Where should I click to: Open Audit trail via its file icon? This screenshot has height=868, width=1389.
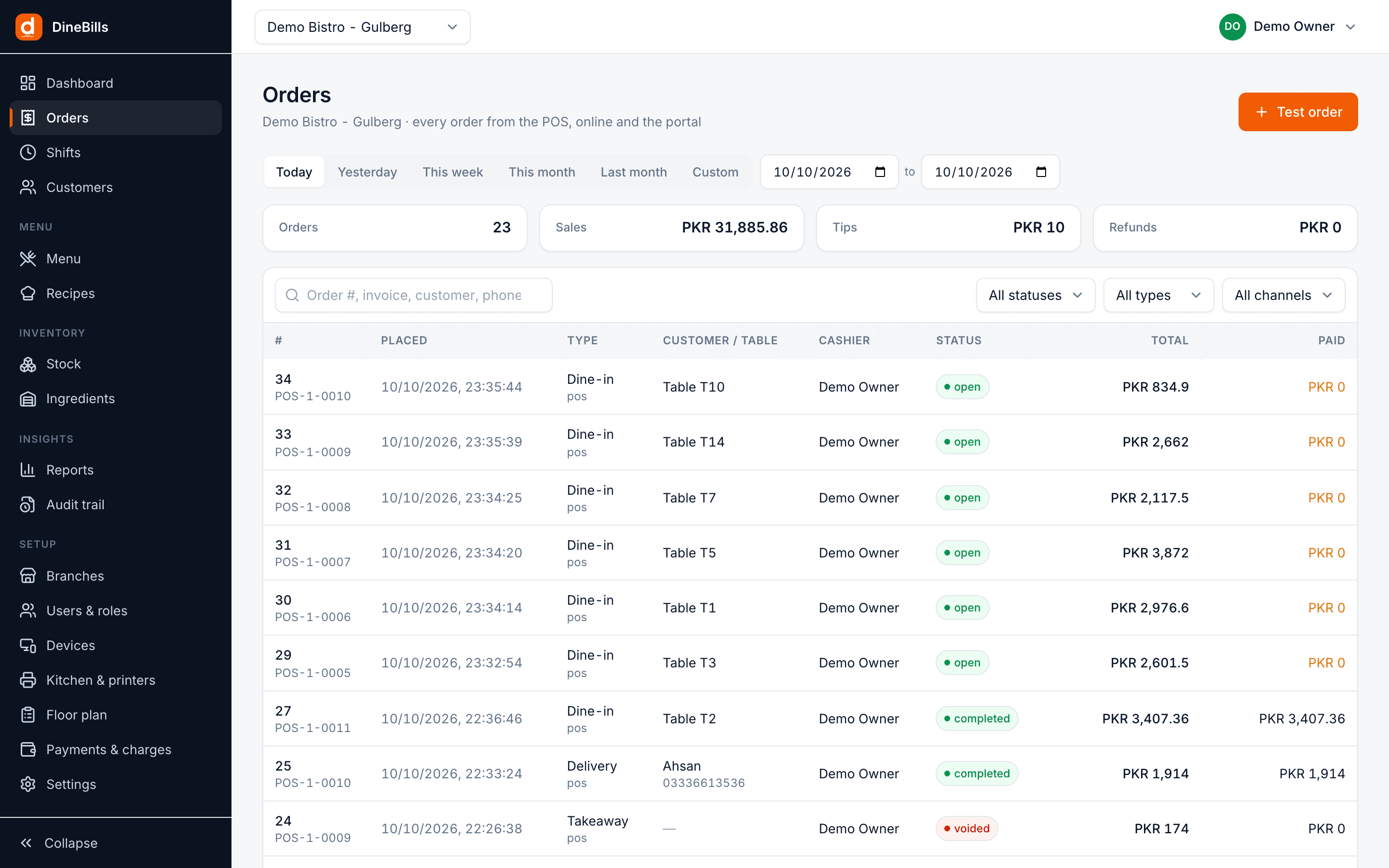click(28, 504)
